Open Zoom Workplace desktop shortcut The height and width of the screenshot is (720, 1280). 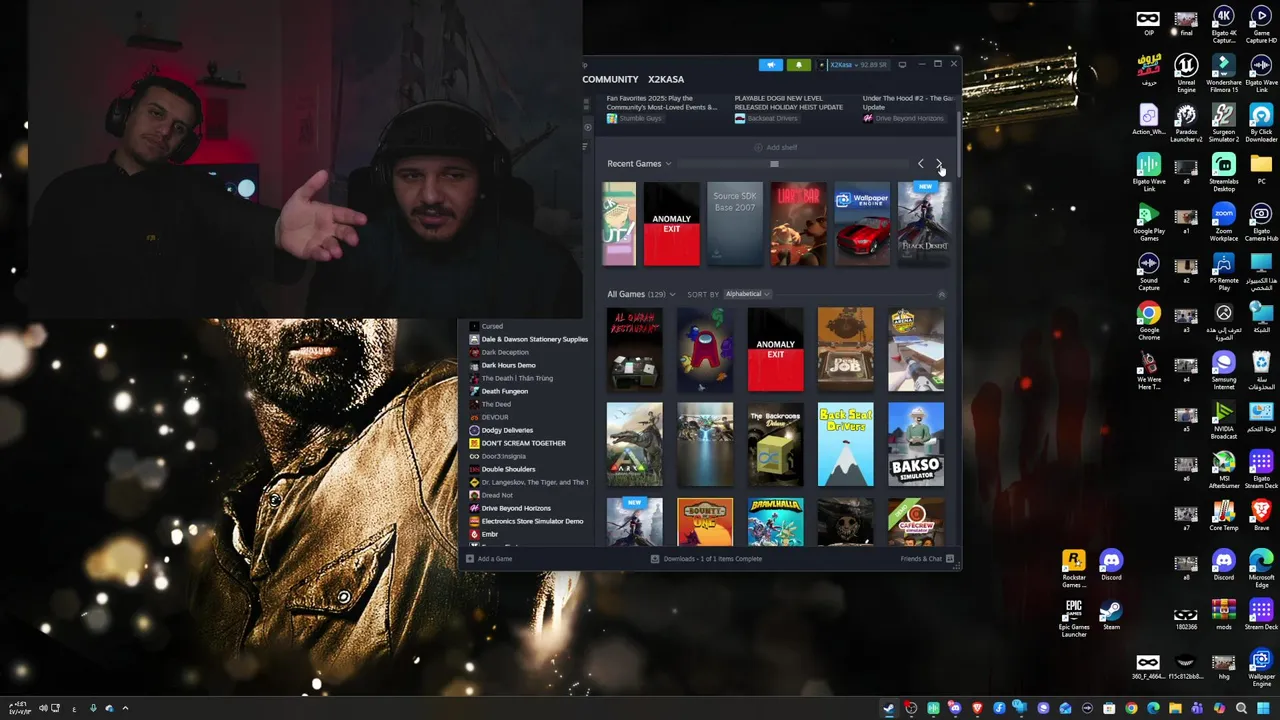tap(1224, 222)
